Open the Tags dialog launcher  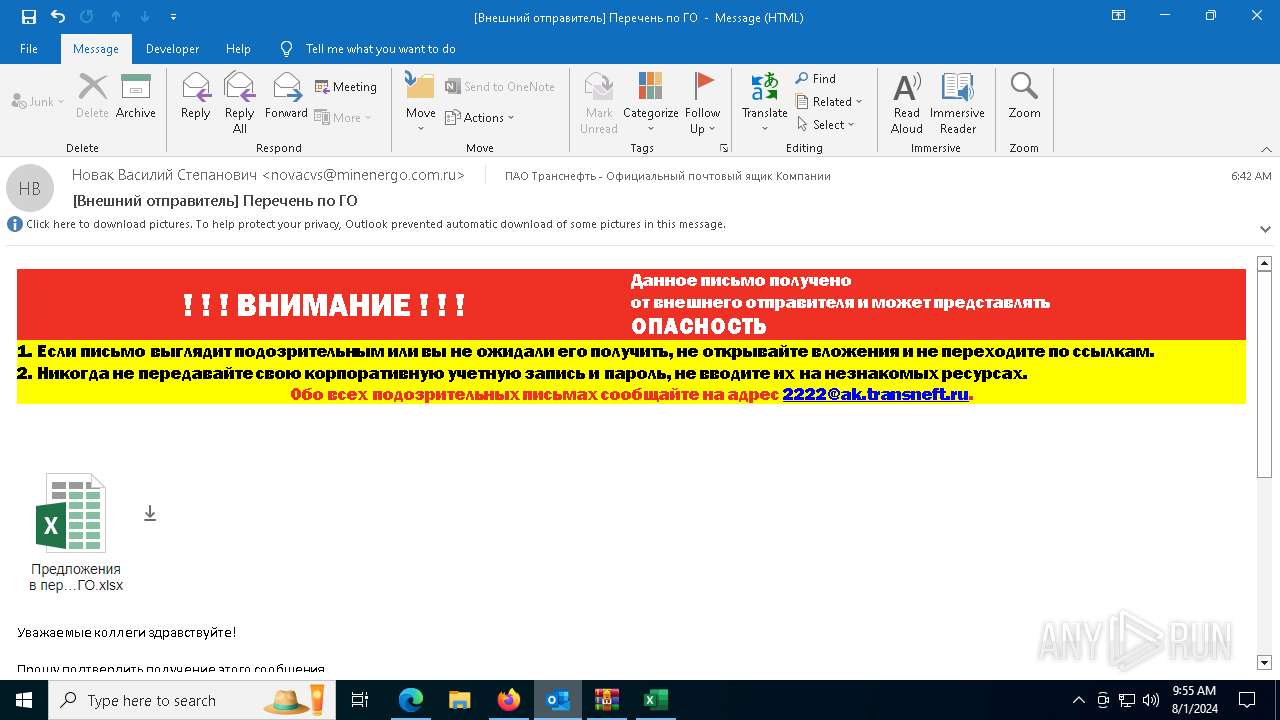point(724,148)
